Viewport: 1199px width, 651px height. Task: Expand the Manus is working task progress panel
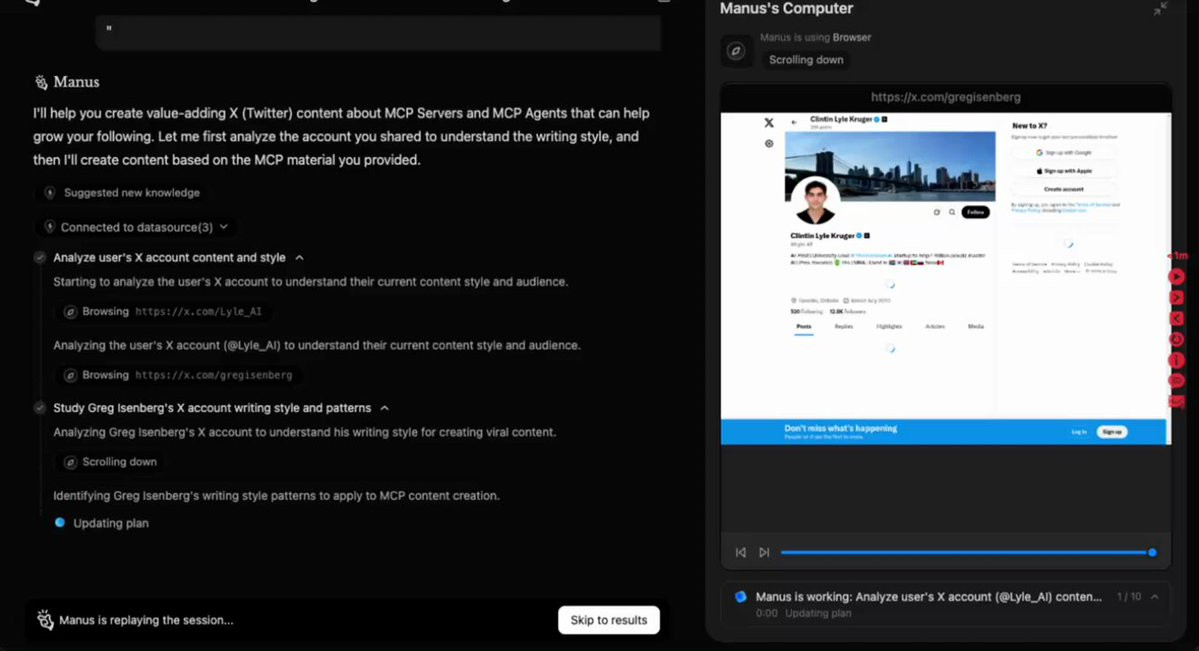click(1155, 597)
